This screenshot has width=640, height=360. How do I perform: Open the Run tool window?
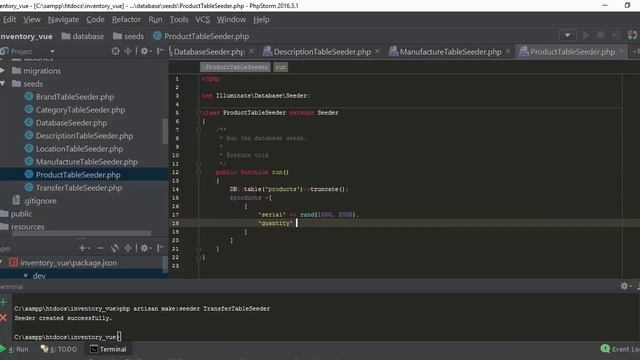(15, 349)
